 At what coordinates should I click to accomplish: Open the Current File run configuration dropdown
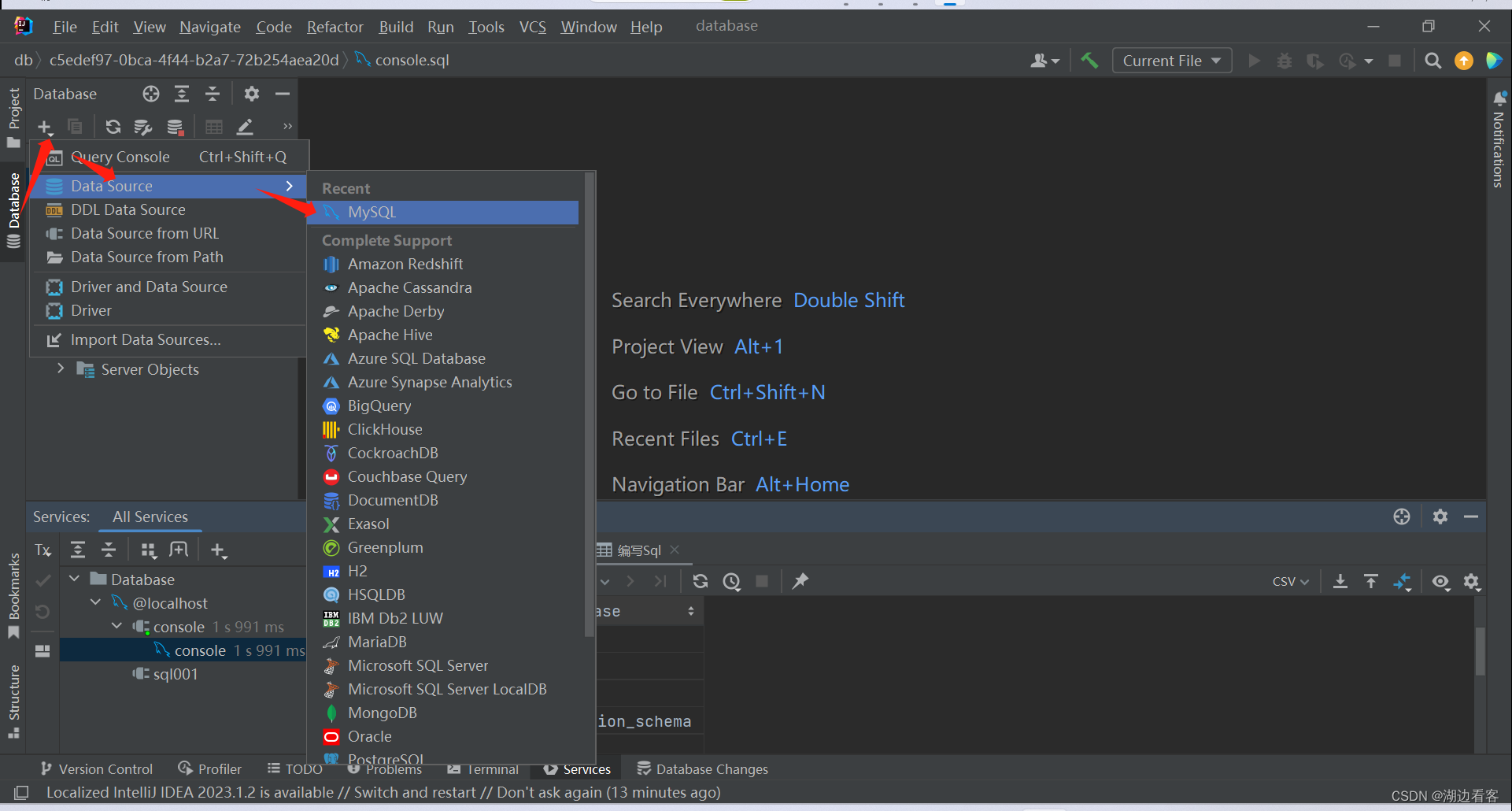pyautogui.click(x=1171, y=61)
